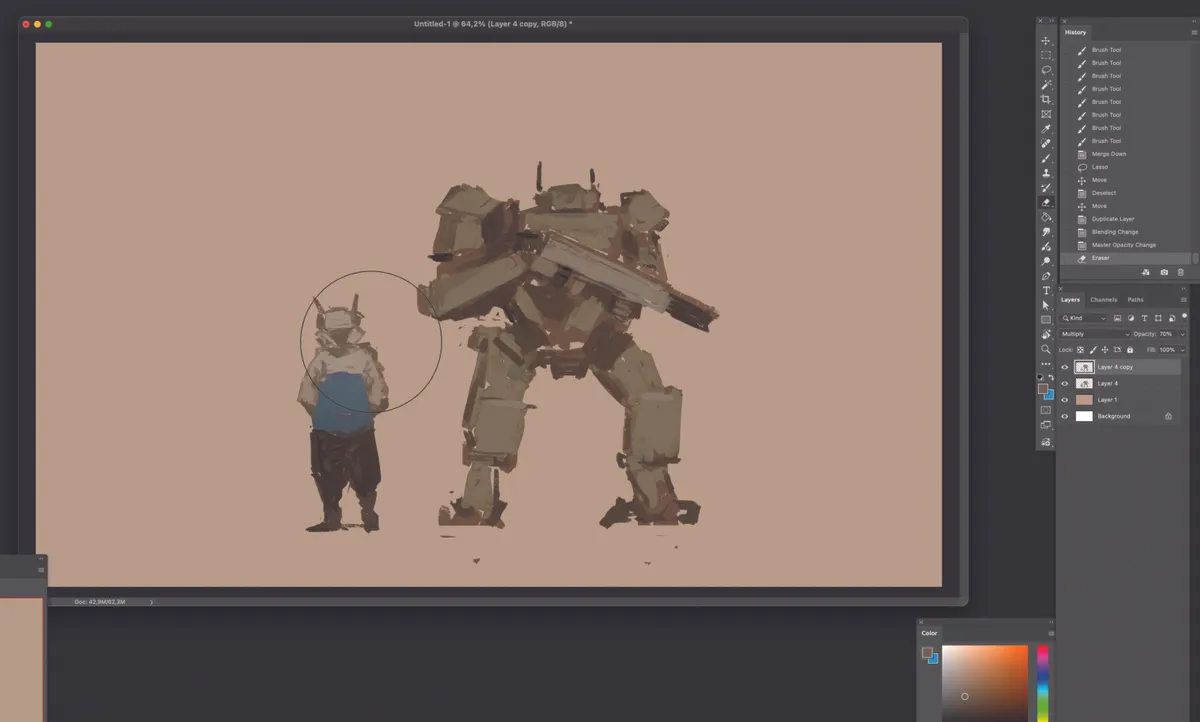Select the Move tool in the toolbar
The image size is (1200, 722).
click(1046, 41)
